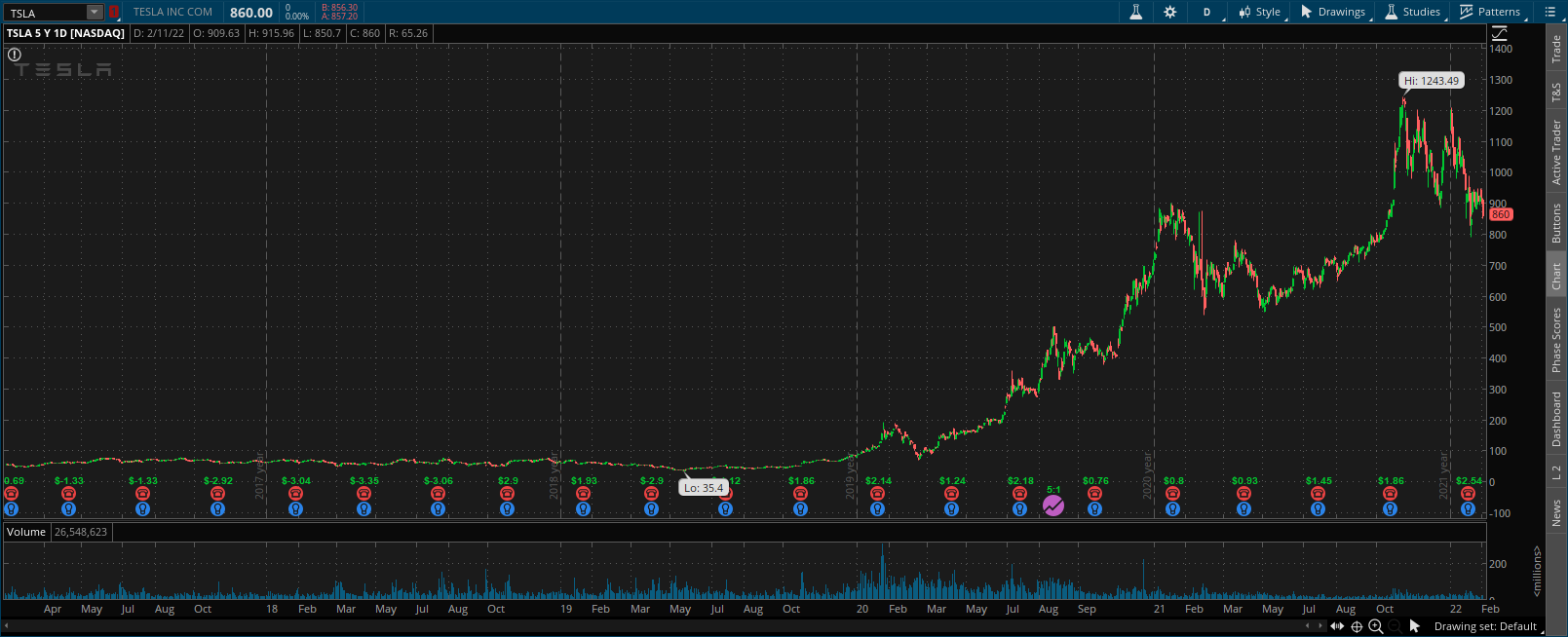The width and height of the screenshot is (1568, 637).
Task: Open the Drawings dropdown menu
Action: [x=1333, y=12]
